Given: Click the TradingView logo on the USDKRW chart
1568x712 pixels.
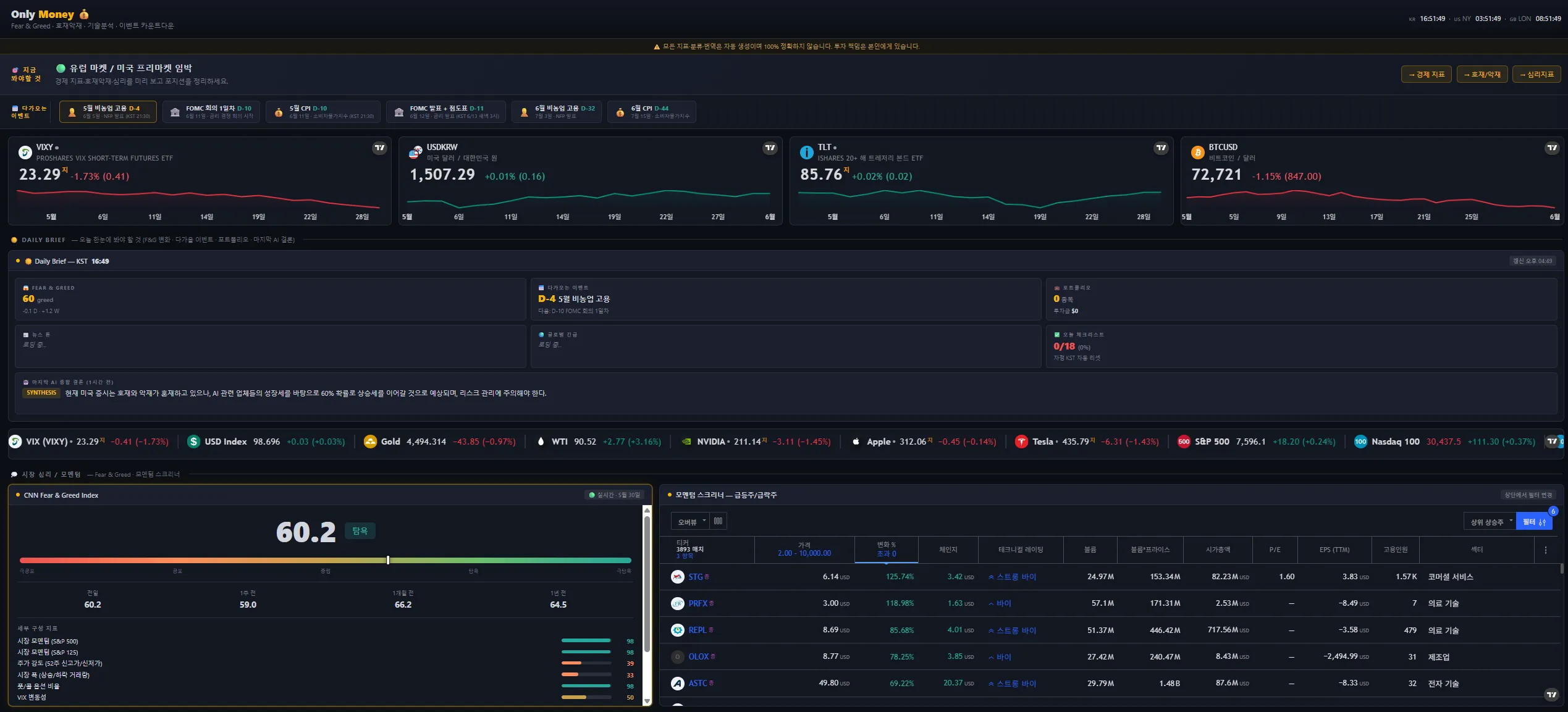Looking at the screenshot, I should [x=770, y=148].
